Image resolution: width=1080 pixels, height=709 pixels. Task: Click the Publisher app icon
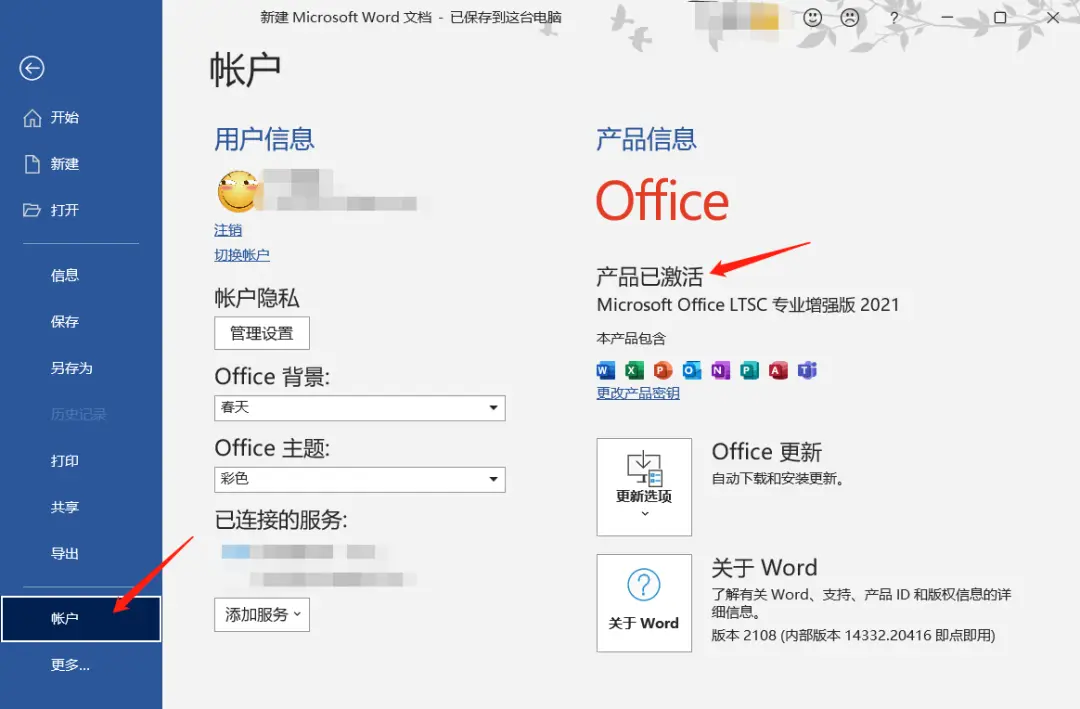click(x=749, y=371)
